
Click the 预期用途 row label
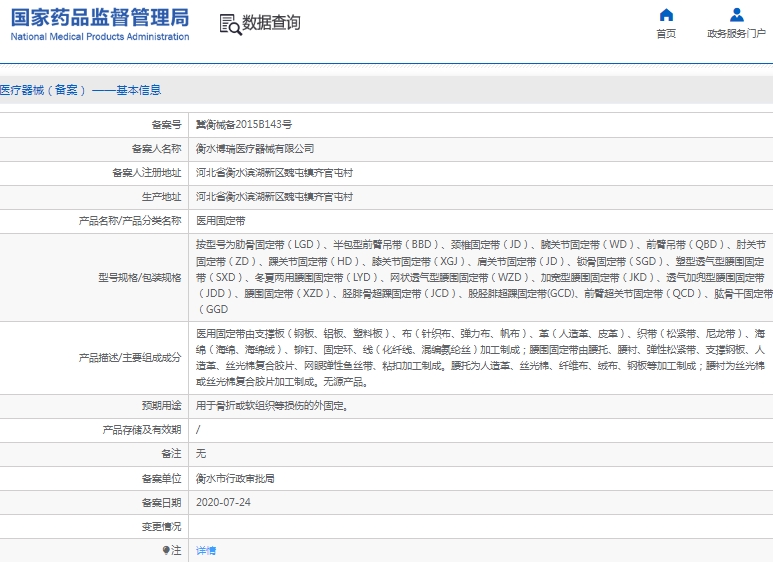pos(162,406)
